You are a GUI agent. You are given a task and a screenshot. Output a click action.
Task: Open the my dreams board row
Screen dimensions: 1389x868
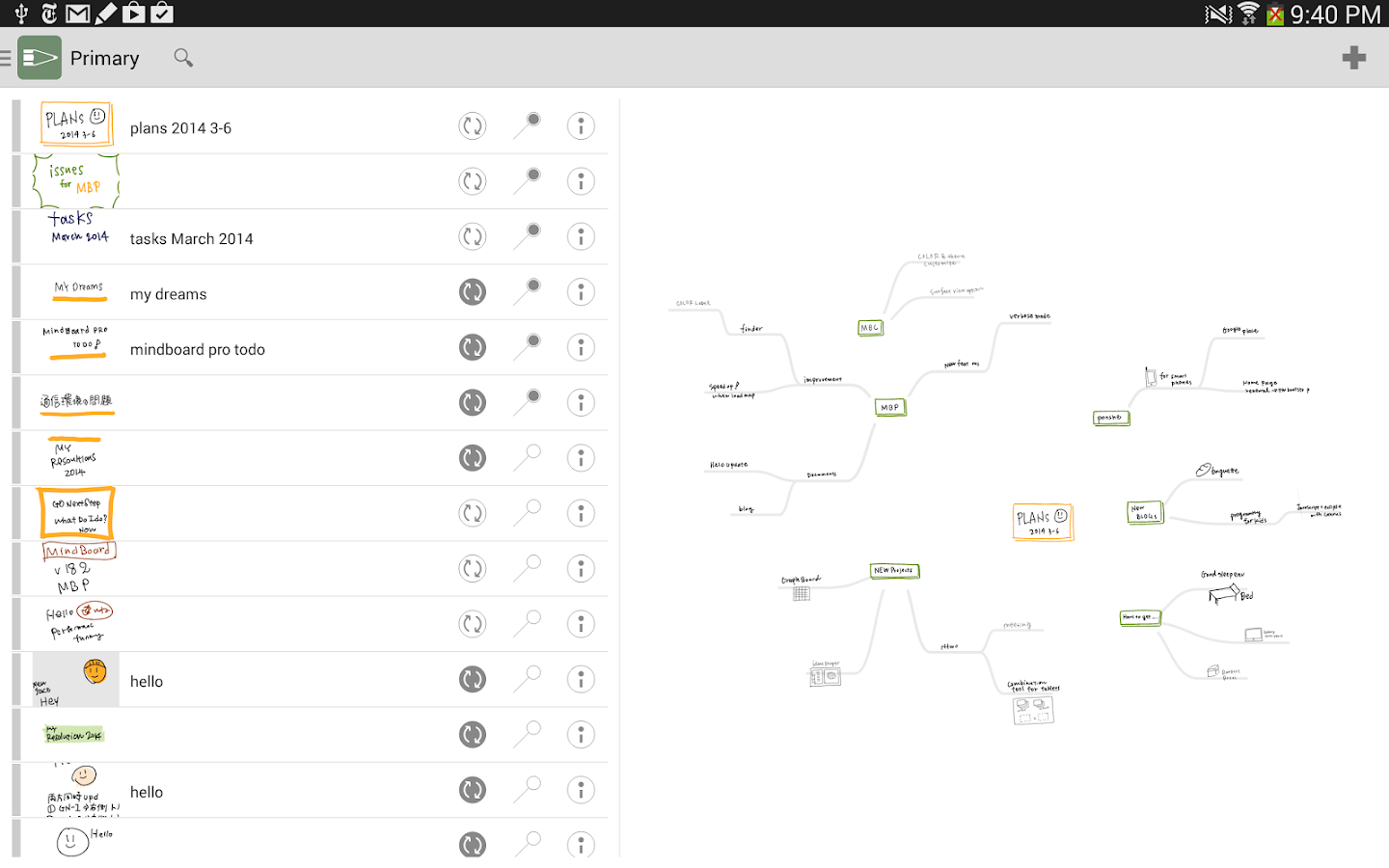click(168, 294)
